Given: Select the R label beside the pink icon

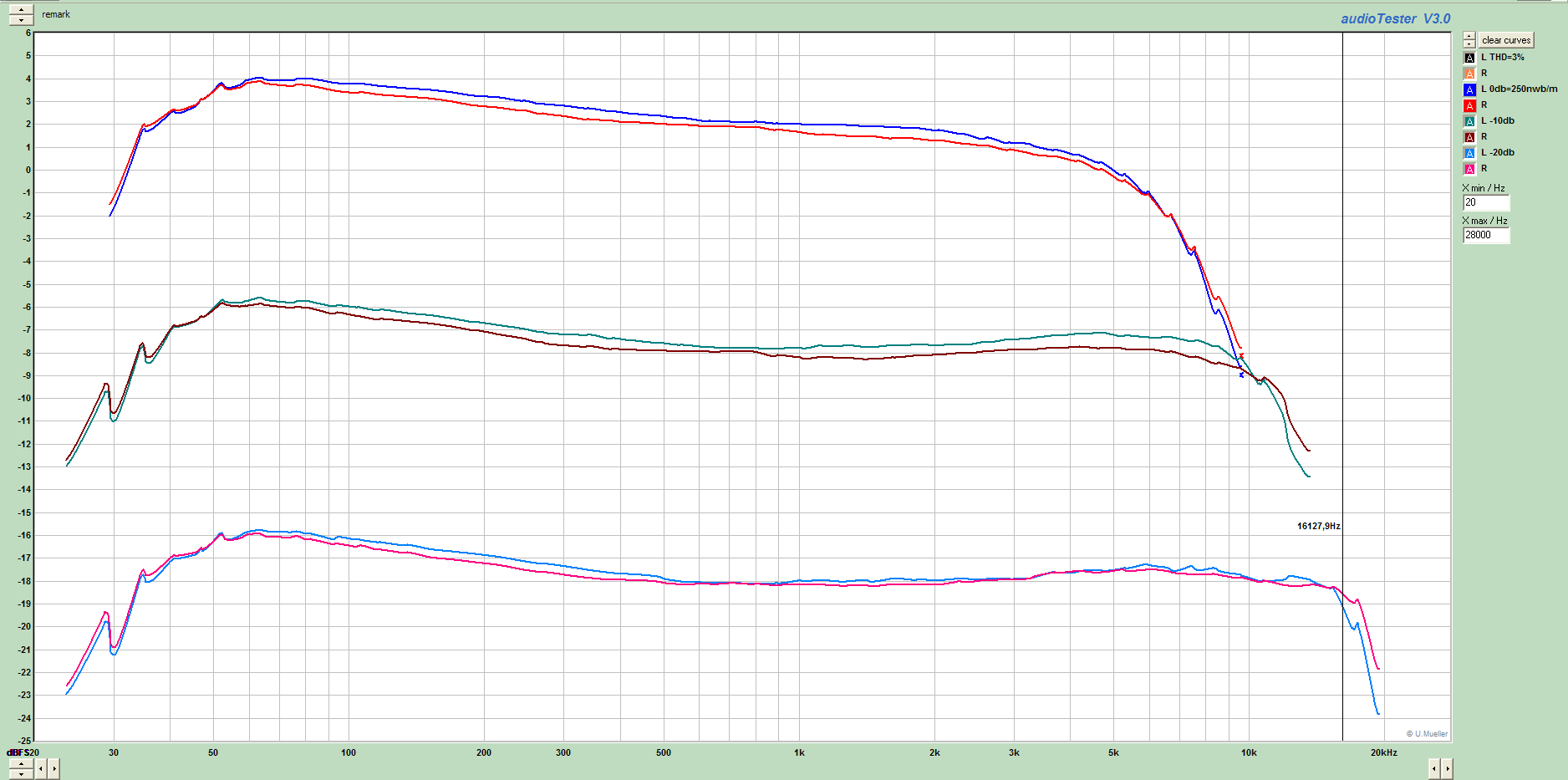Looking at the screenshot, I should (x=1484, y=168).
